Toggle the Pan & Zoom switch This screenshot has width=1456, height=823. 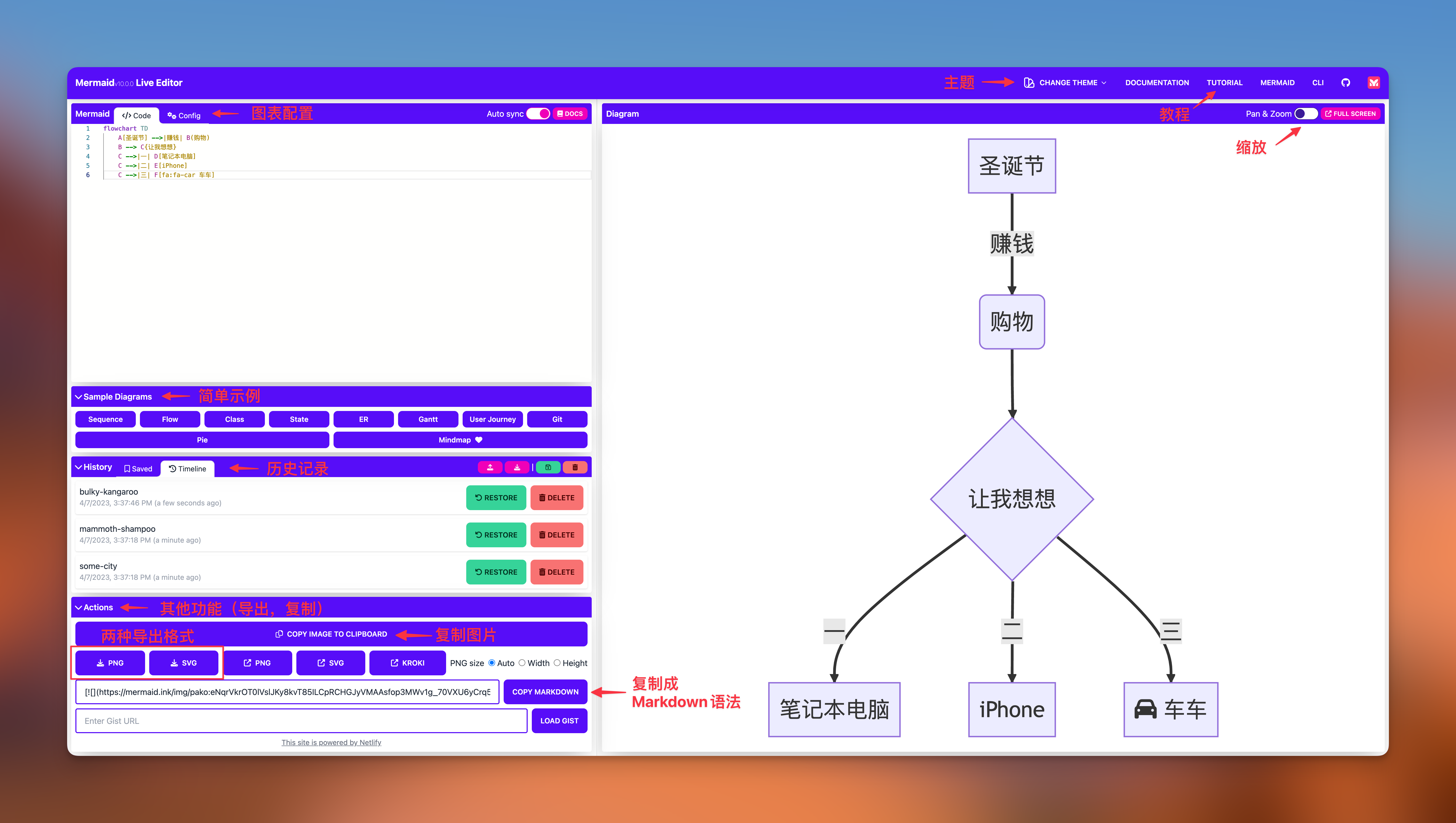point(1304,113)
